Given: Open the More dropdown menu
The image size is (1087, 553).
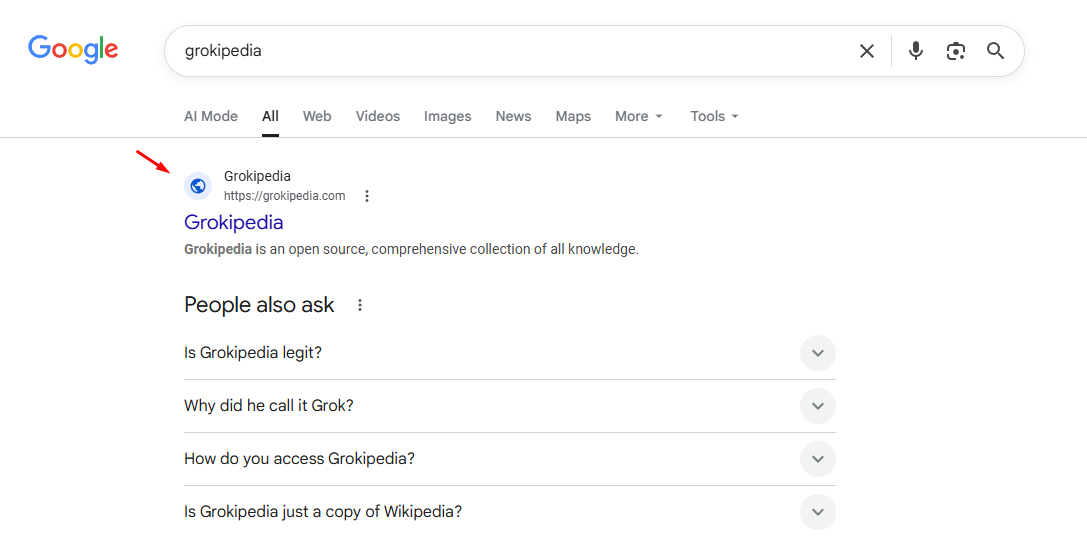Looking at the screenshot, I should coord(638,116).
